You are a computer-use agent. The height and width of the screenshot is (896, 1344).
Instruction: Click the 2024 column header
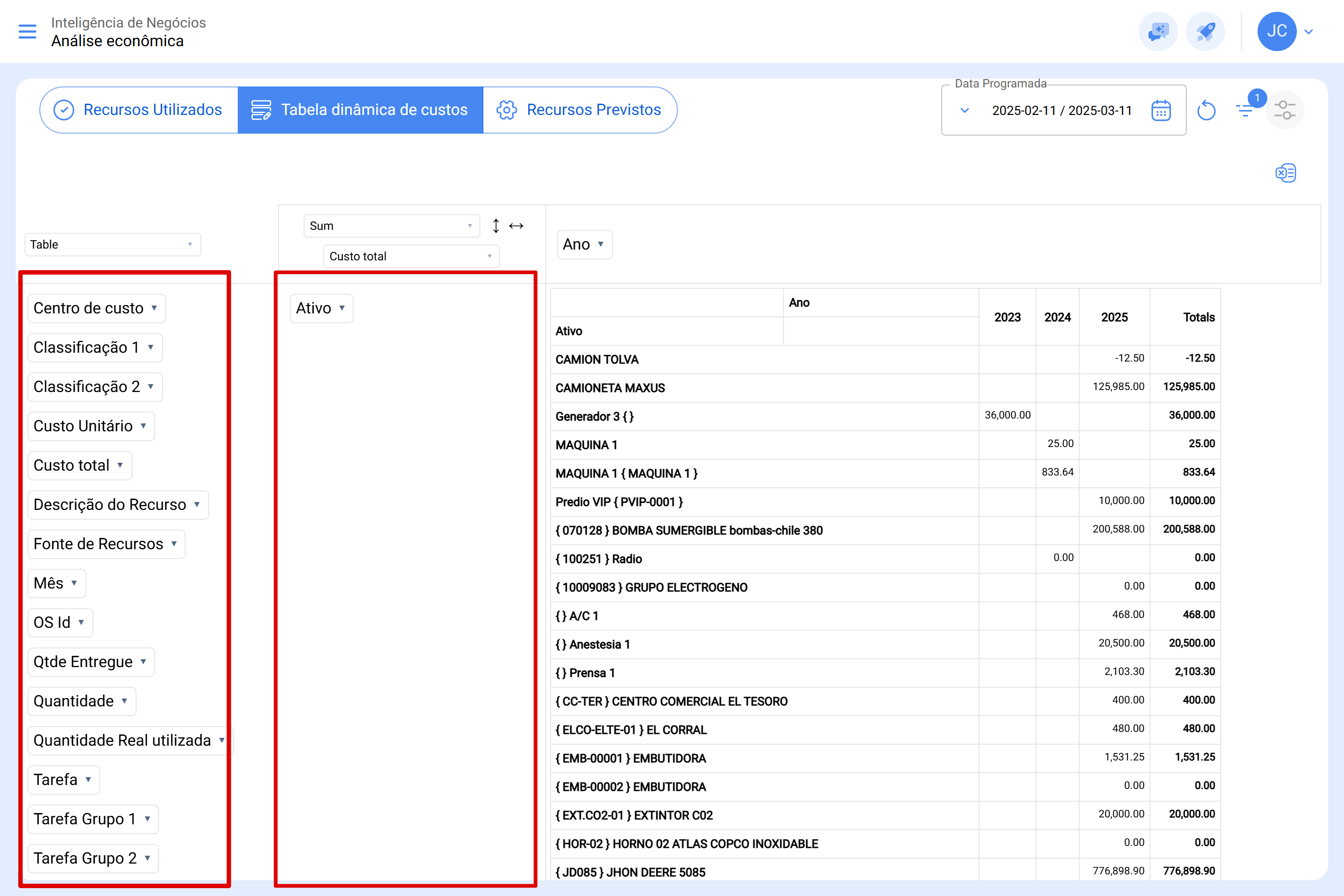[x=1057, y=317]
